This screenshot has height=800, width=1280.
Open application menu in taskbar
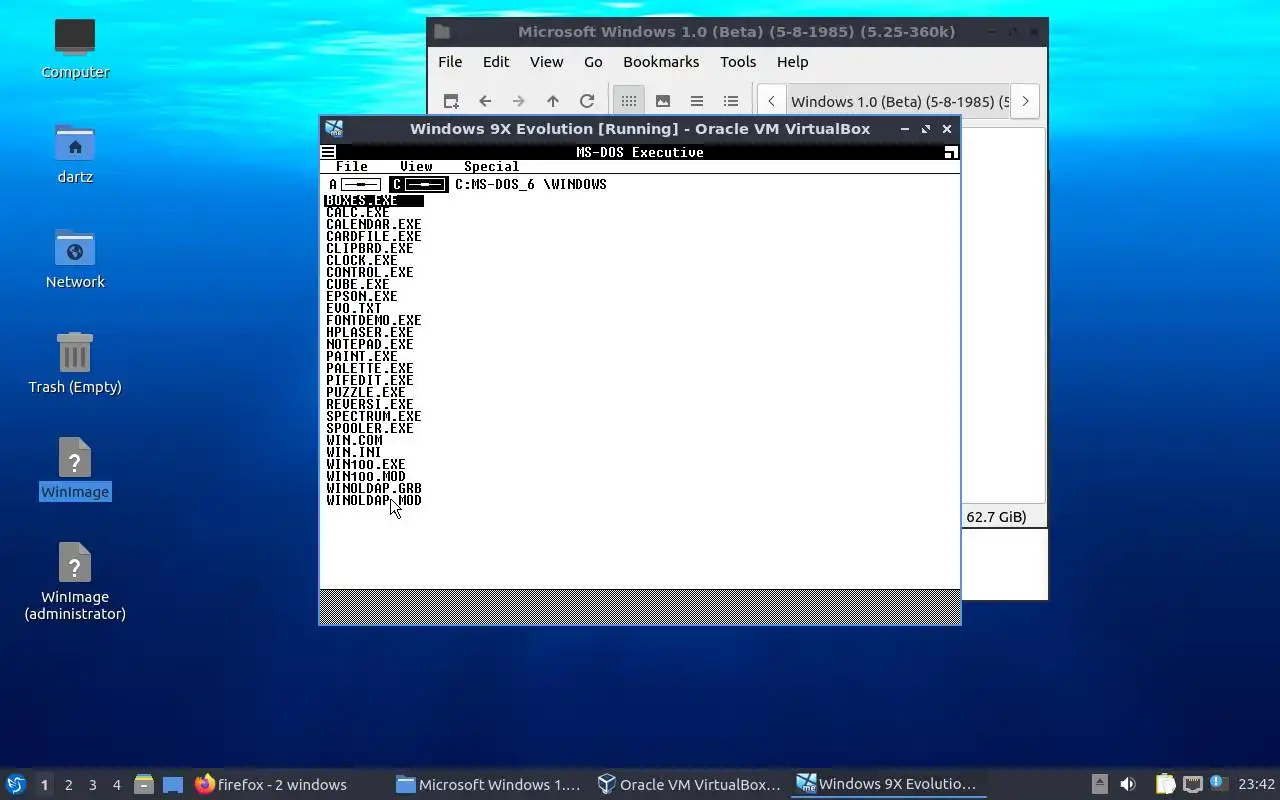(x=15, y=784)
